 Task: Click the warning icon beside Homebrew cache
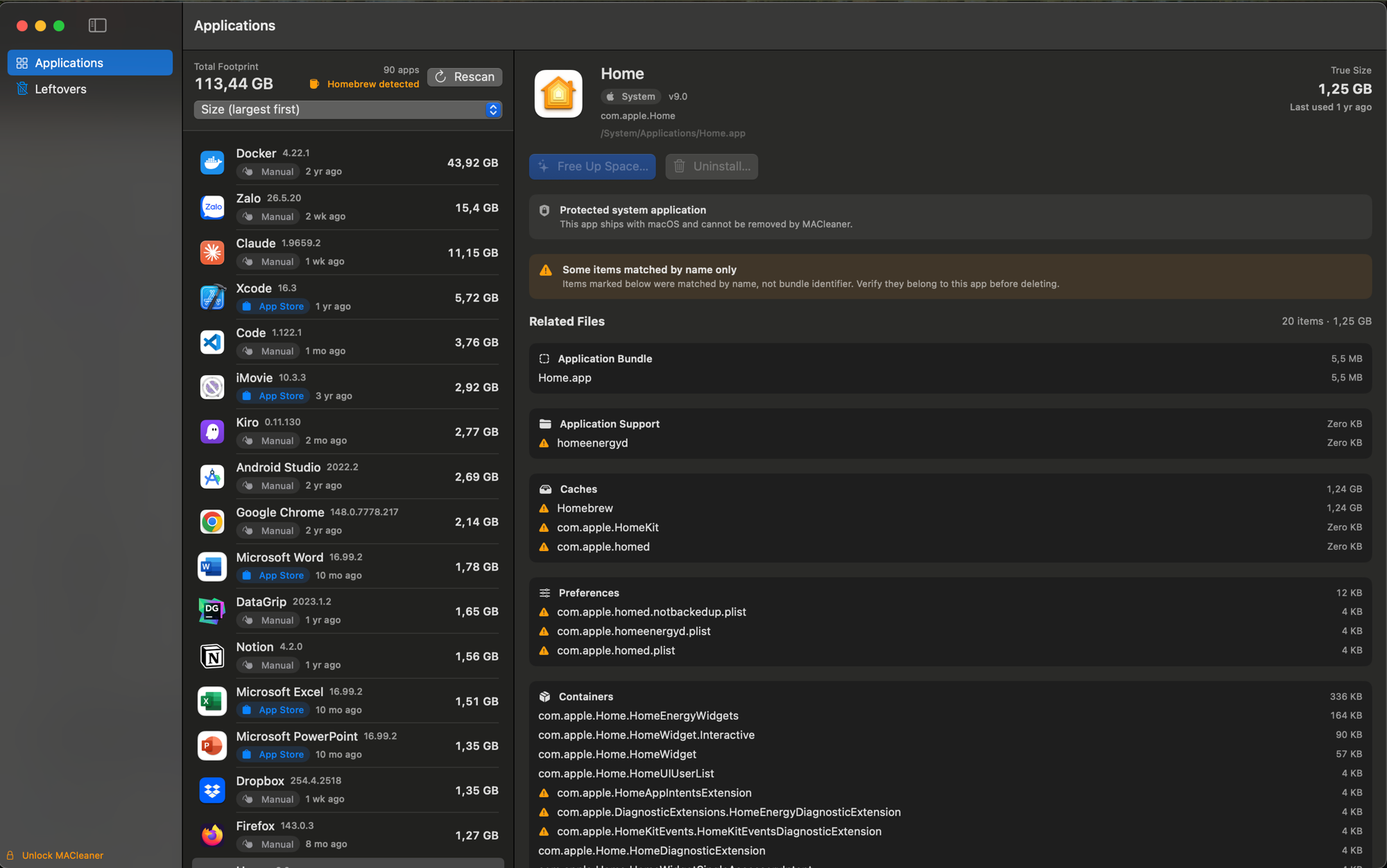click(x=544, y=508)
